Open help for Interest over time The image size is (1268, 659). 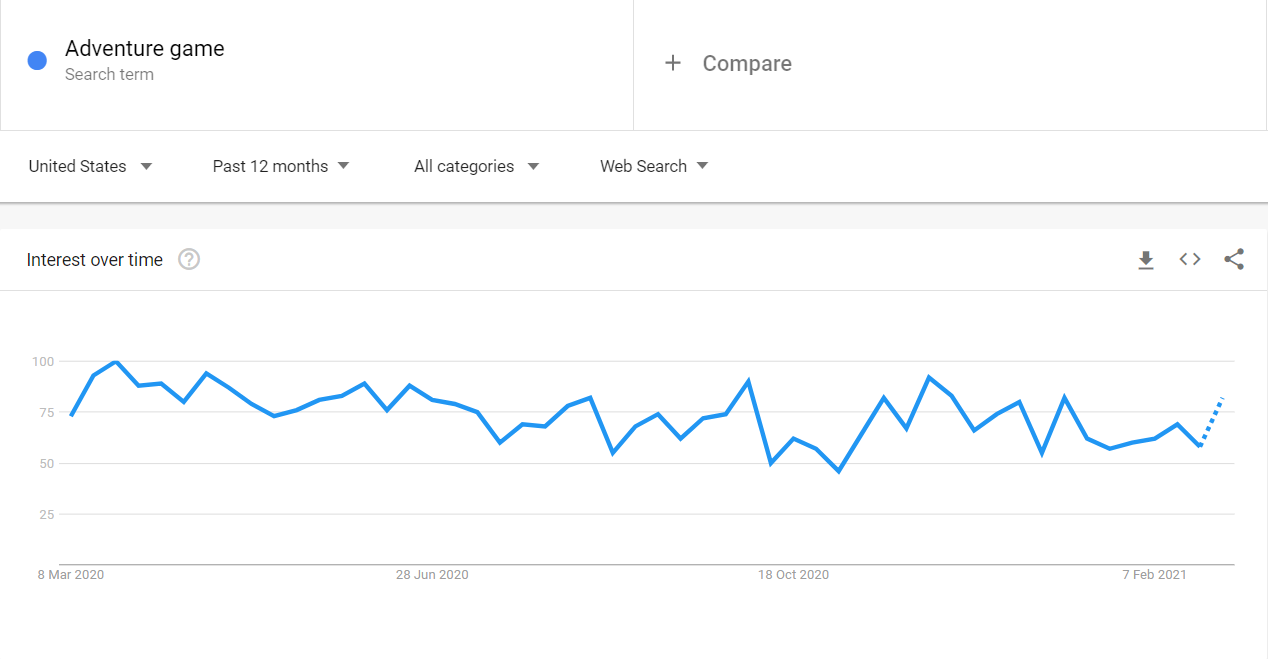(189, 260)
